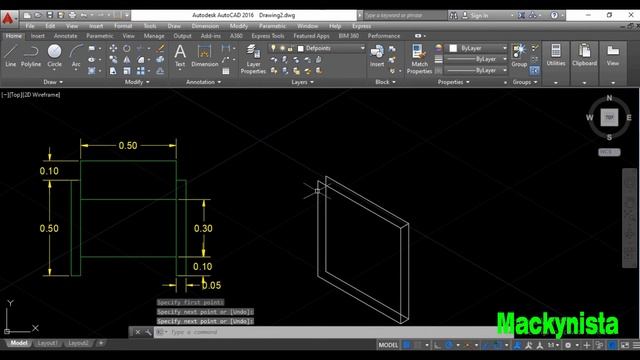
Task: Select the Polyline tool
Action: [31, 56]
